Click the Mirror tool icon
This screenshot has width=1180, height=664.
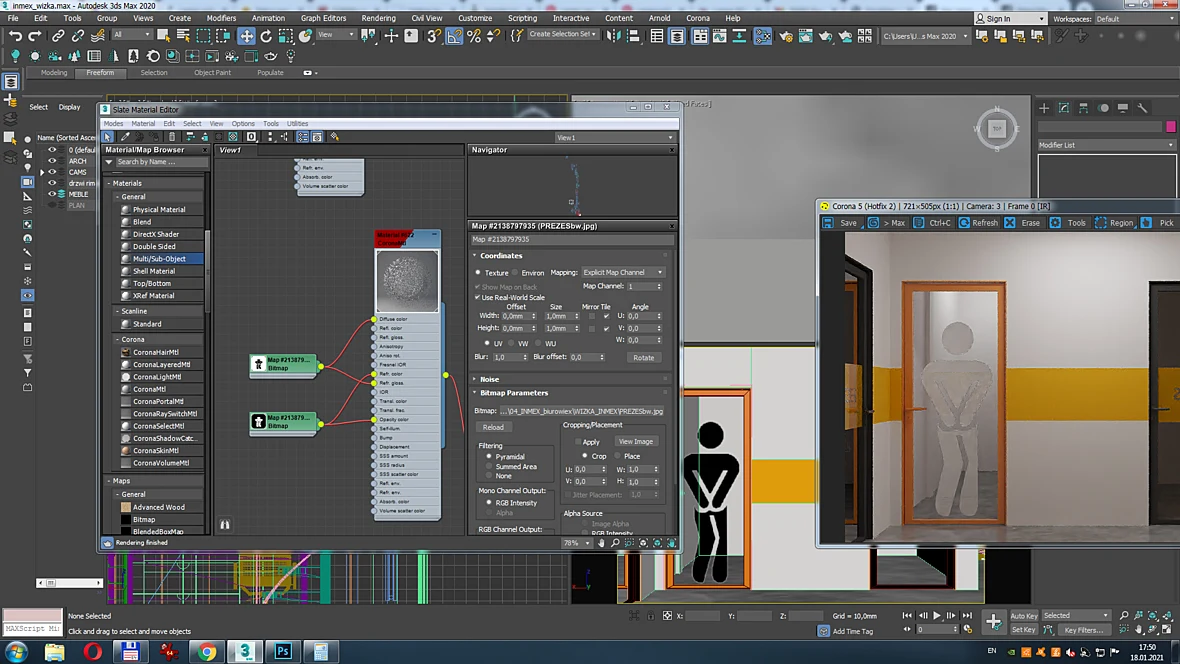613,35
